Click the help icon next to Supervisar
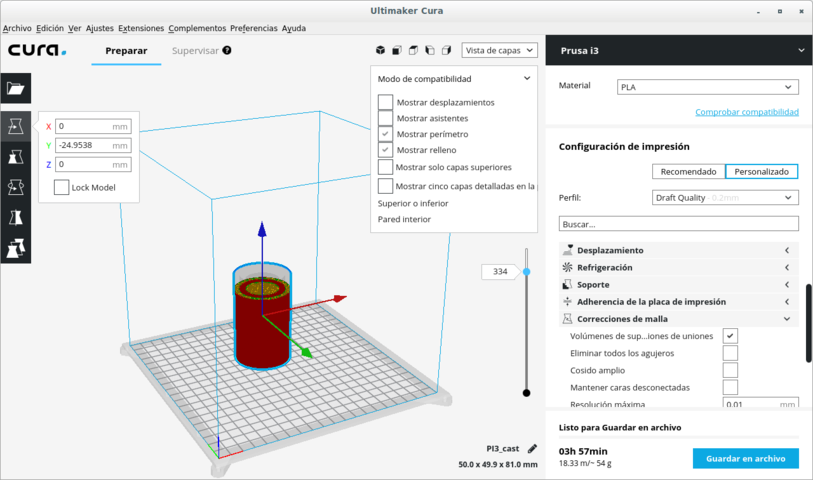This screenshot has height=480, width=813. 227,50
